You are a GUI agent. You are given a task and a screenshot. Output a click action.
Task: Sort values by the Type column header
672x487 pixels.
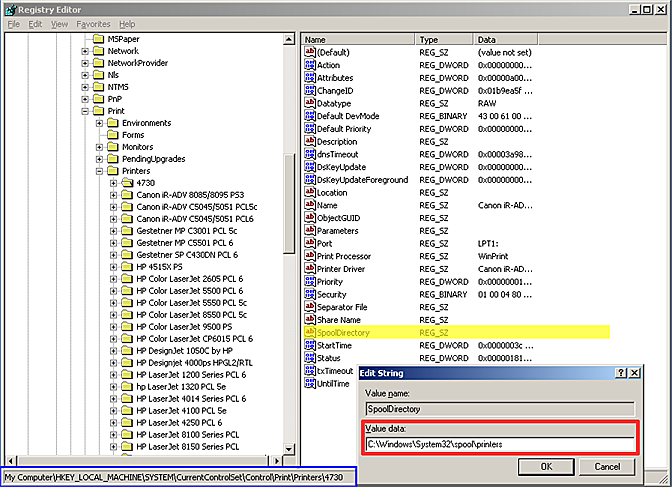point(444,39)
